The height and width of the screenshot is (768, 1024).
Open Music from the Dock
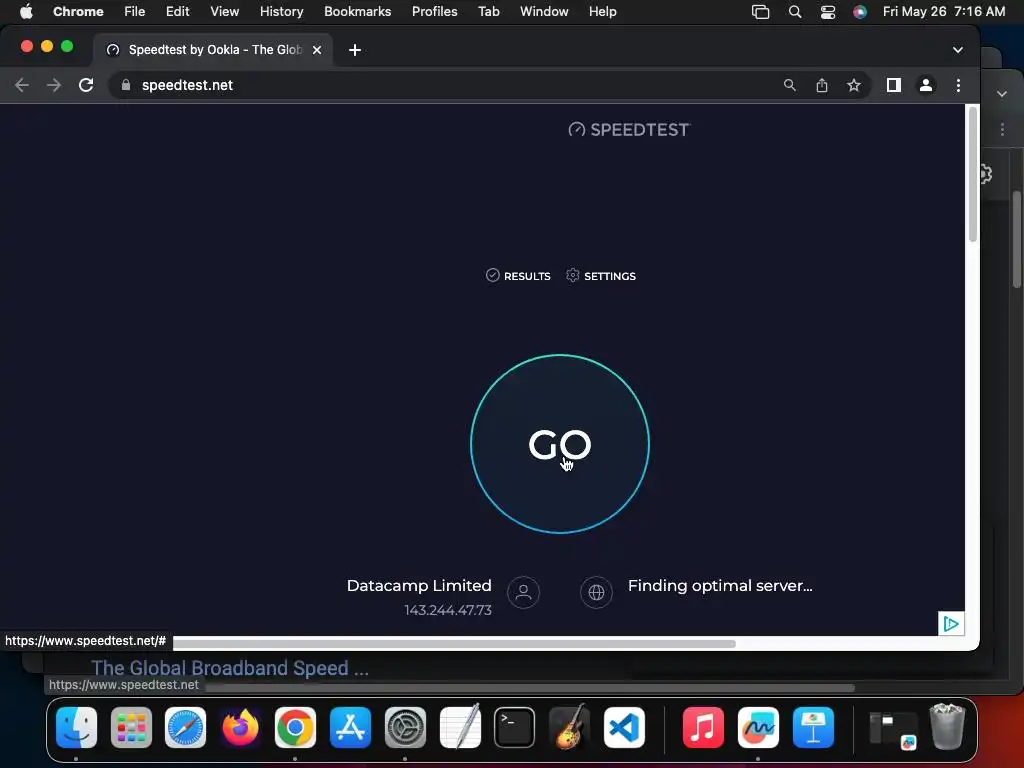[x=703, y=728]
